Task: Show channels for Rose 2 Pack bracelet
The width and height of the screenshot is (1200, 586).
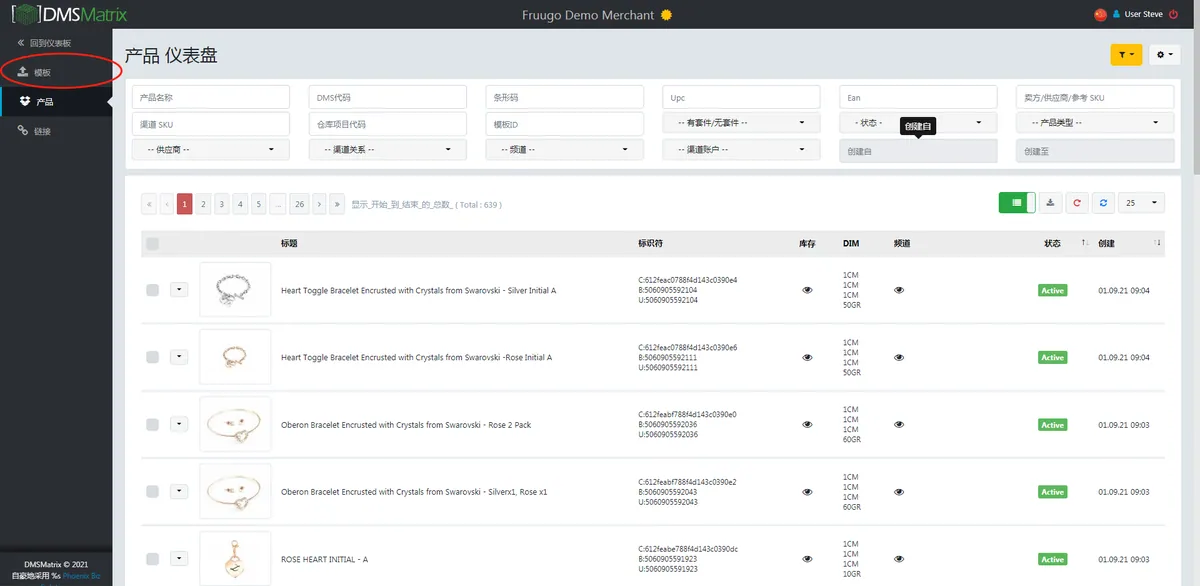Action: pyautogui.click(x=899, y=425)
